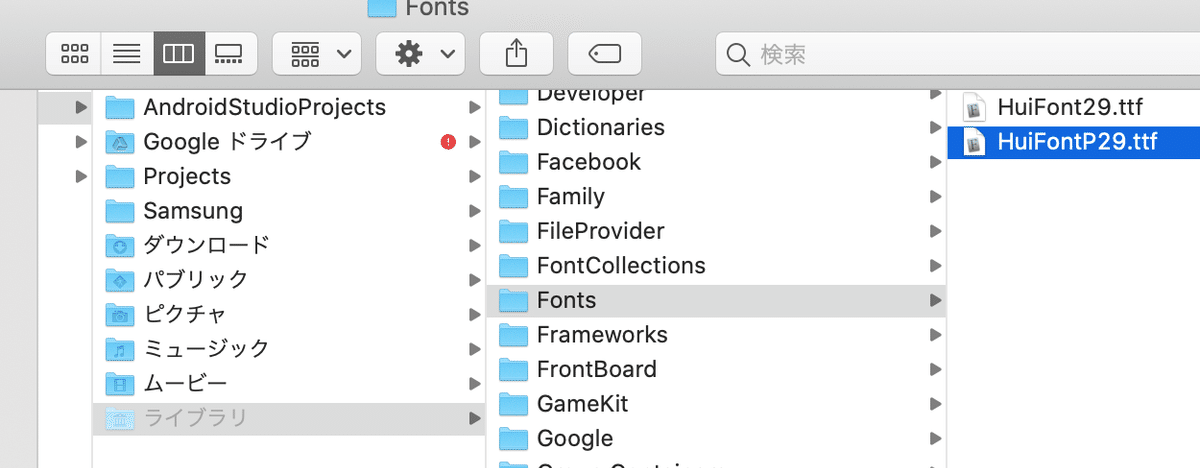Viewport: 1200px width, 468px height.
Task: Select the Samsung folder
Action: (x=289, y=211)
